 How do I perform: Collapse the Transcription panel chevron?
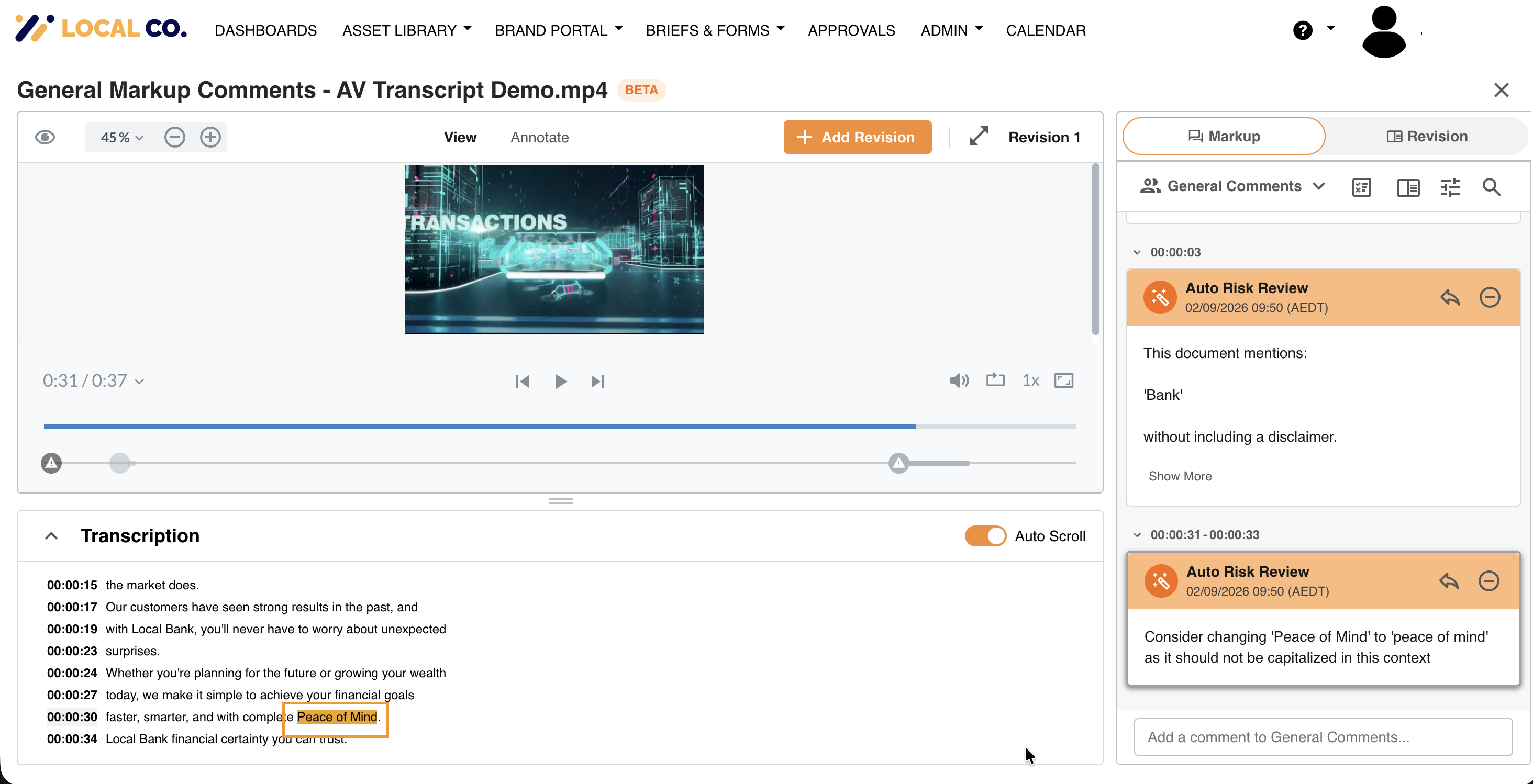[x=52, y=536]
